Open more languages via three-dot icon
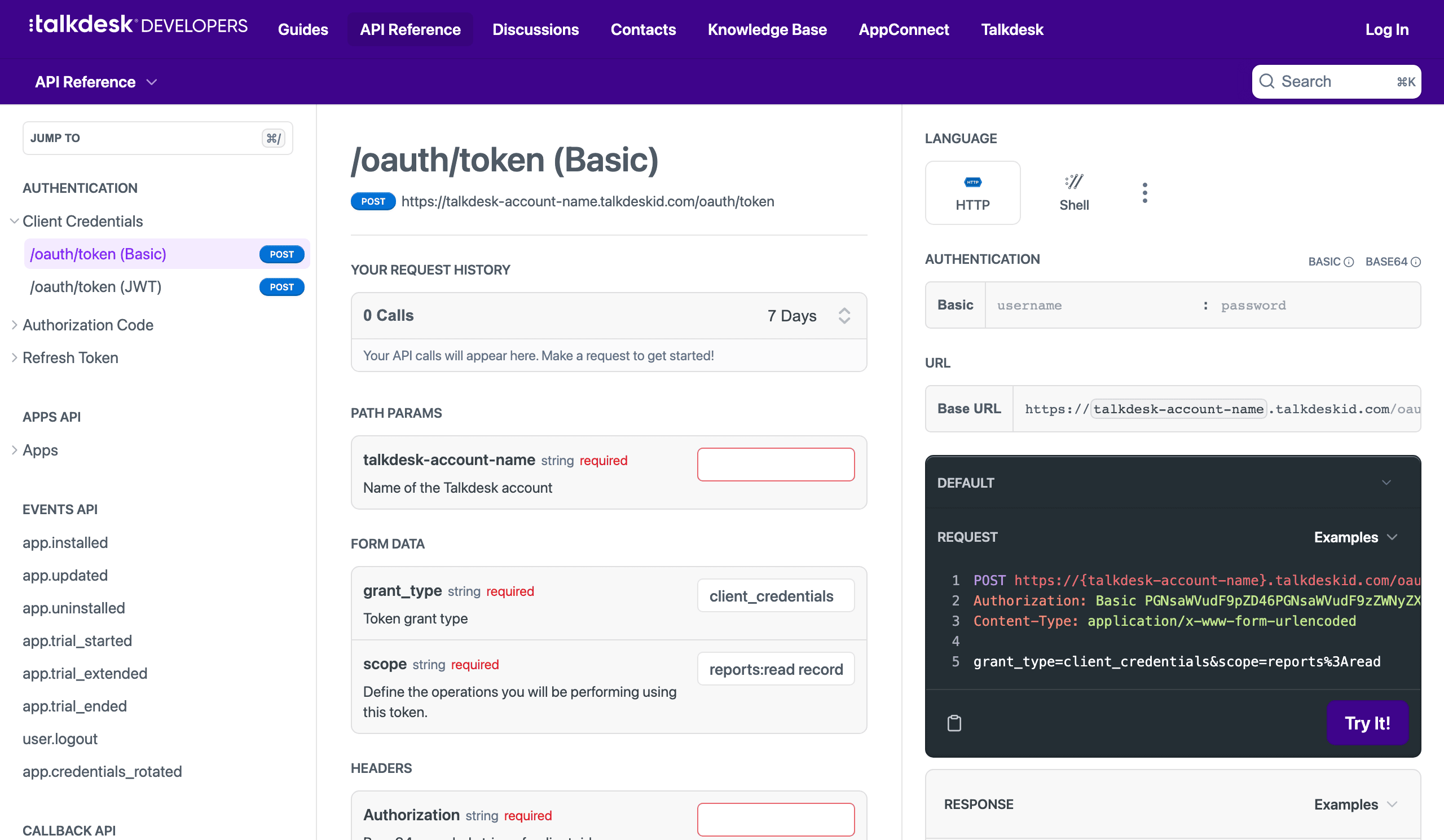This screenshot has width=1444, height=840. coord(1144,193)
